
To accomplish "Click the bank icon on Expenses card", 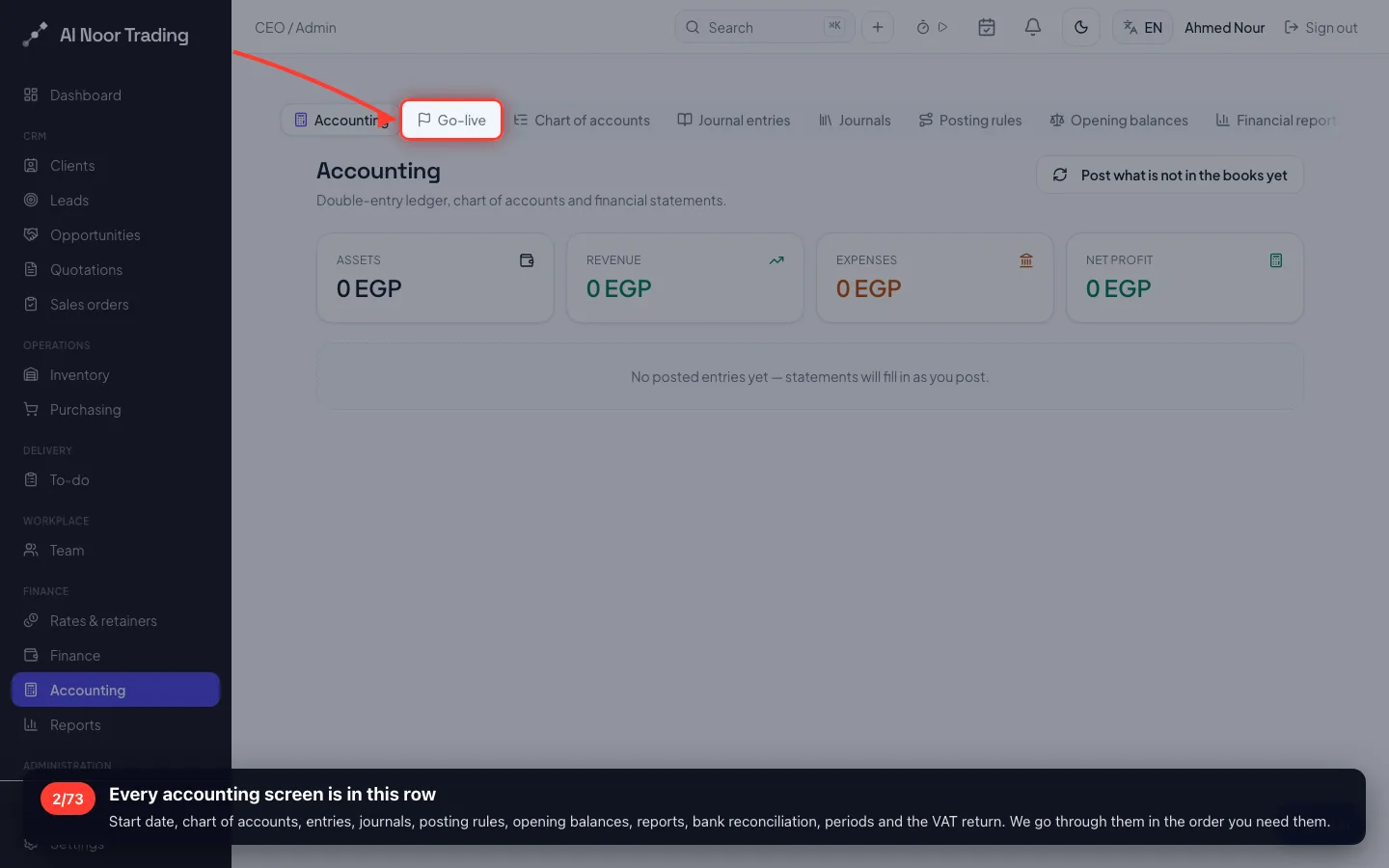I will click(x=1026, y=260).
